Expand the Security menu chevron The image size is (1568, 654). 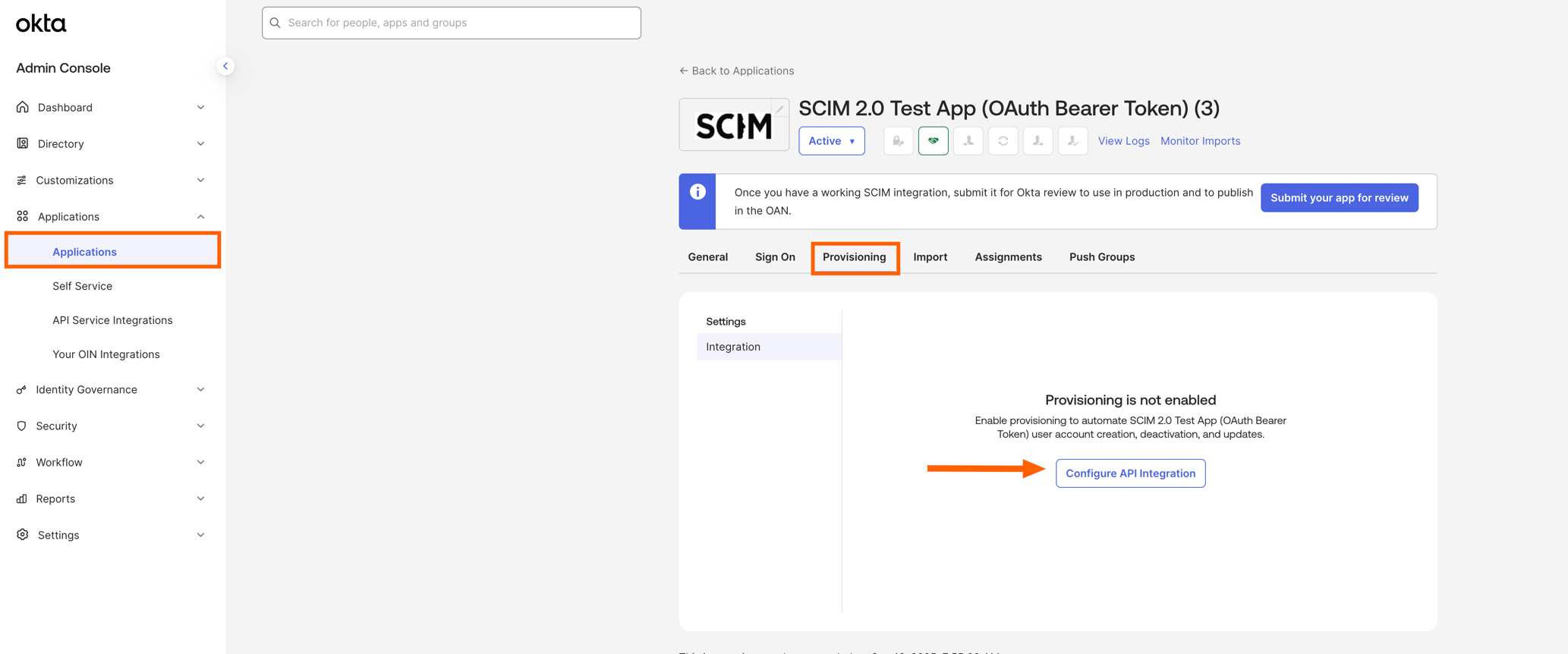tap(200, 426)
